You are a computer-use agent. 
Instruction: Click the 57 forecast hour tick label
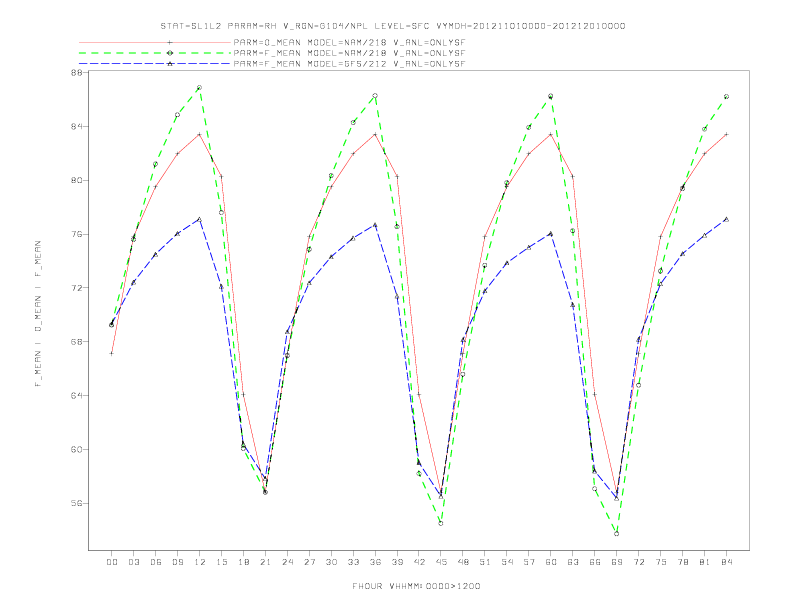click(529, 562)
